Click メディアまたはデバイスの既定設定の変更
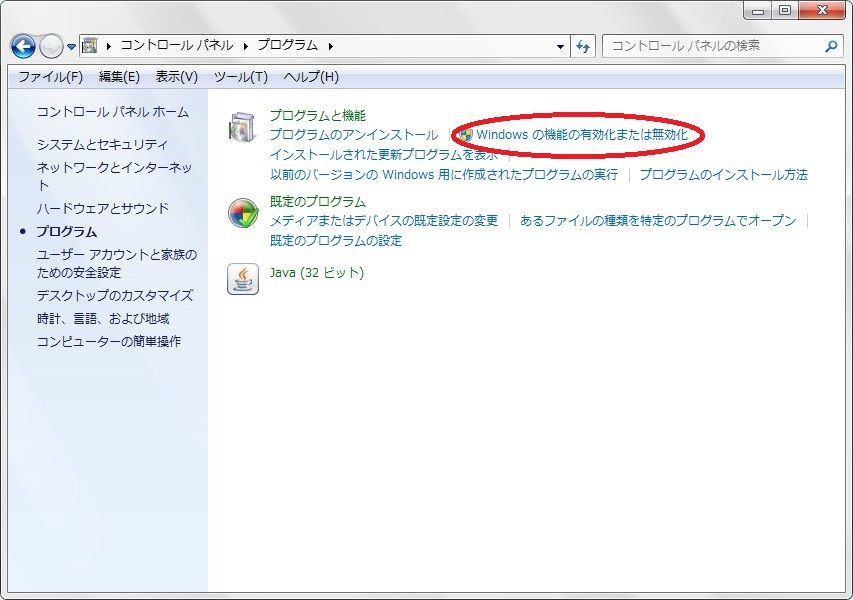 (x=384, y=220)
